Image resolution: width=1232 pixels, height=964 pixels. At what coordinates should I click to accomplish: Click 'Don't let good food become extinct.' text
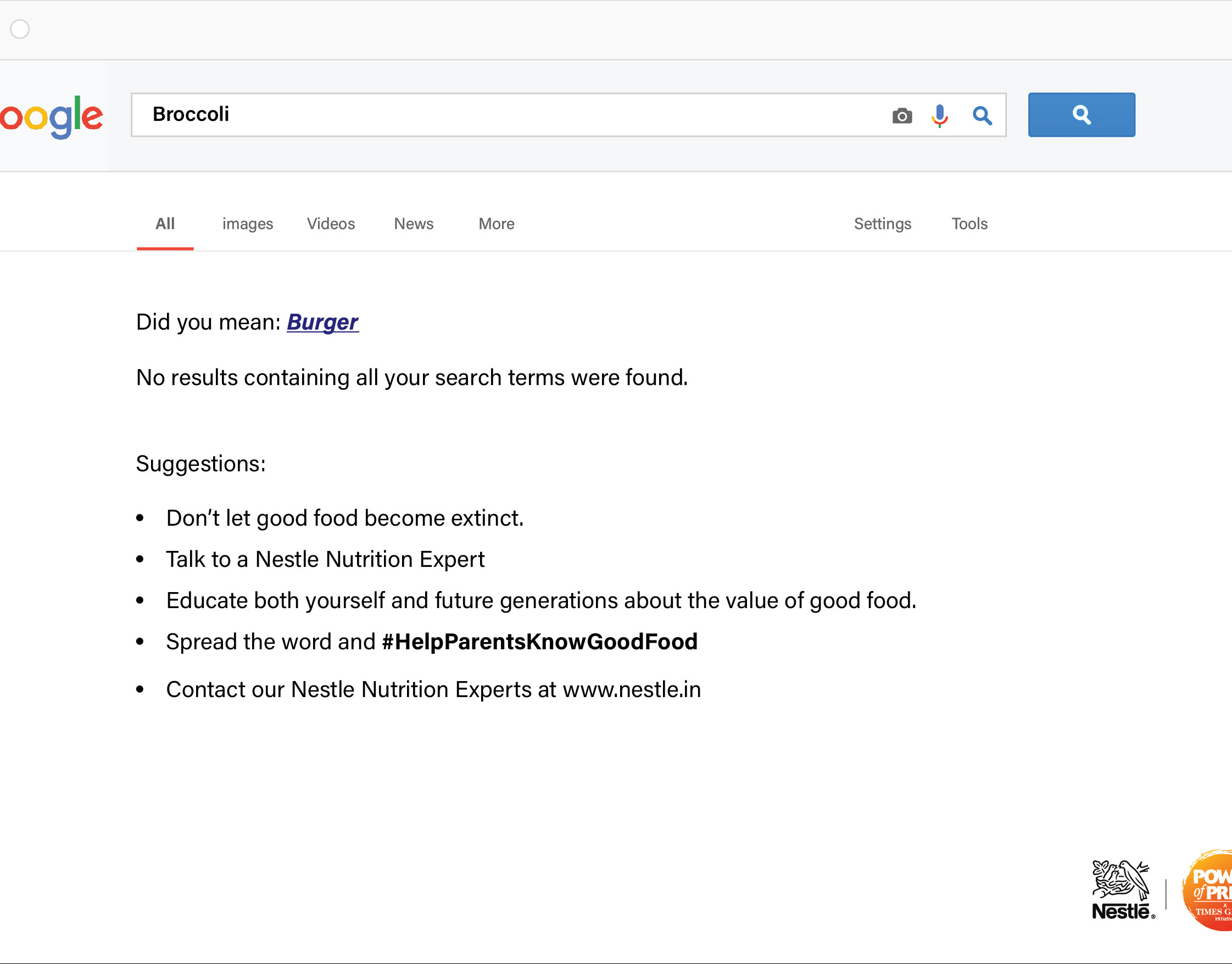345,518
